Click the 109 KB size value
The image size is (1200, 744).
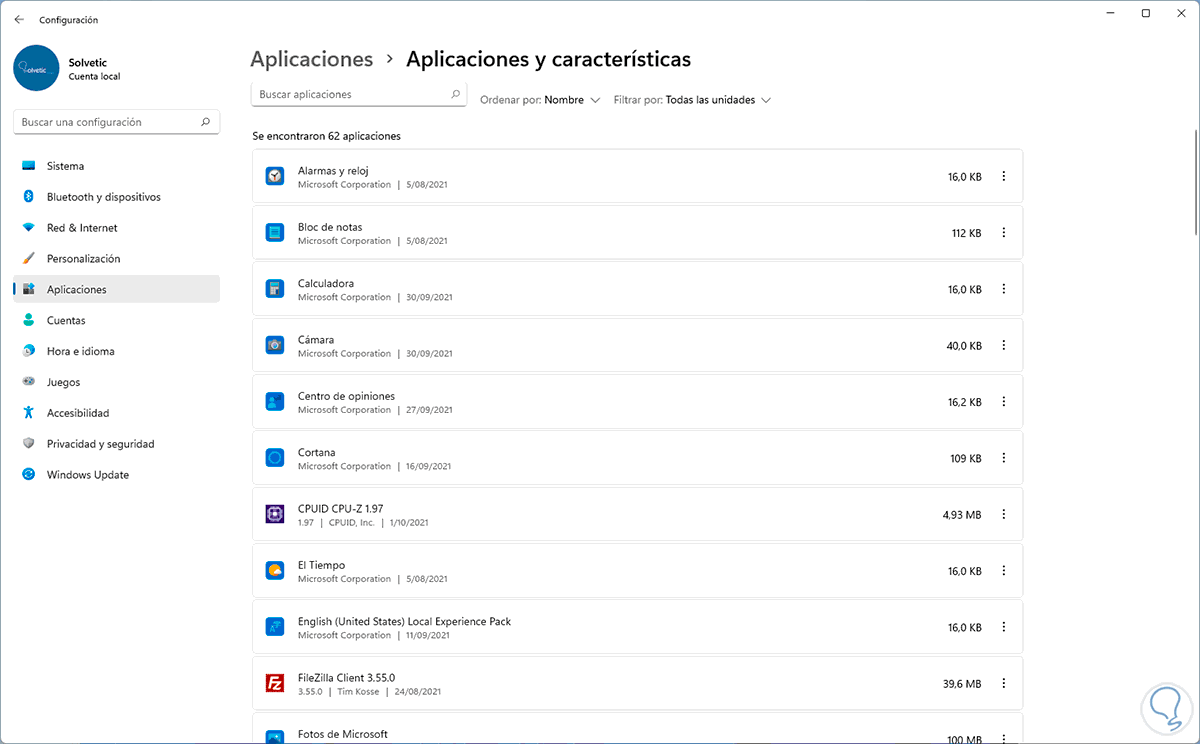[x=966, y=458]
